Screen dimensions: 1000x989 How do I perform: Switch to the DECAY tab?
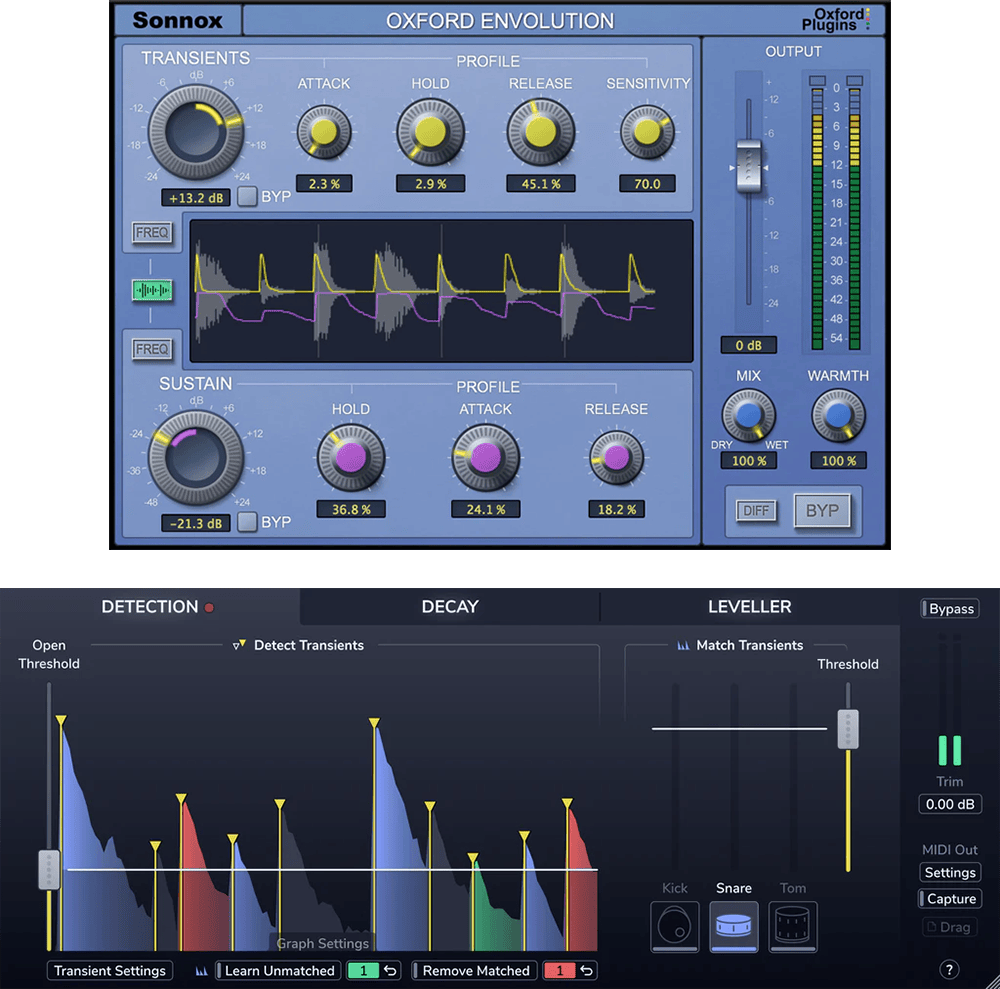coord(450,606)
